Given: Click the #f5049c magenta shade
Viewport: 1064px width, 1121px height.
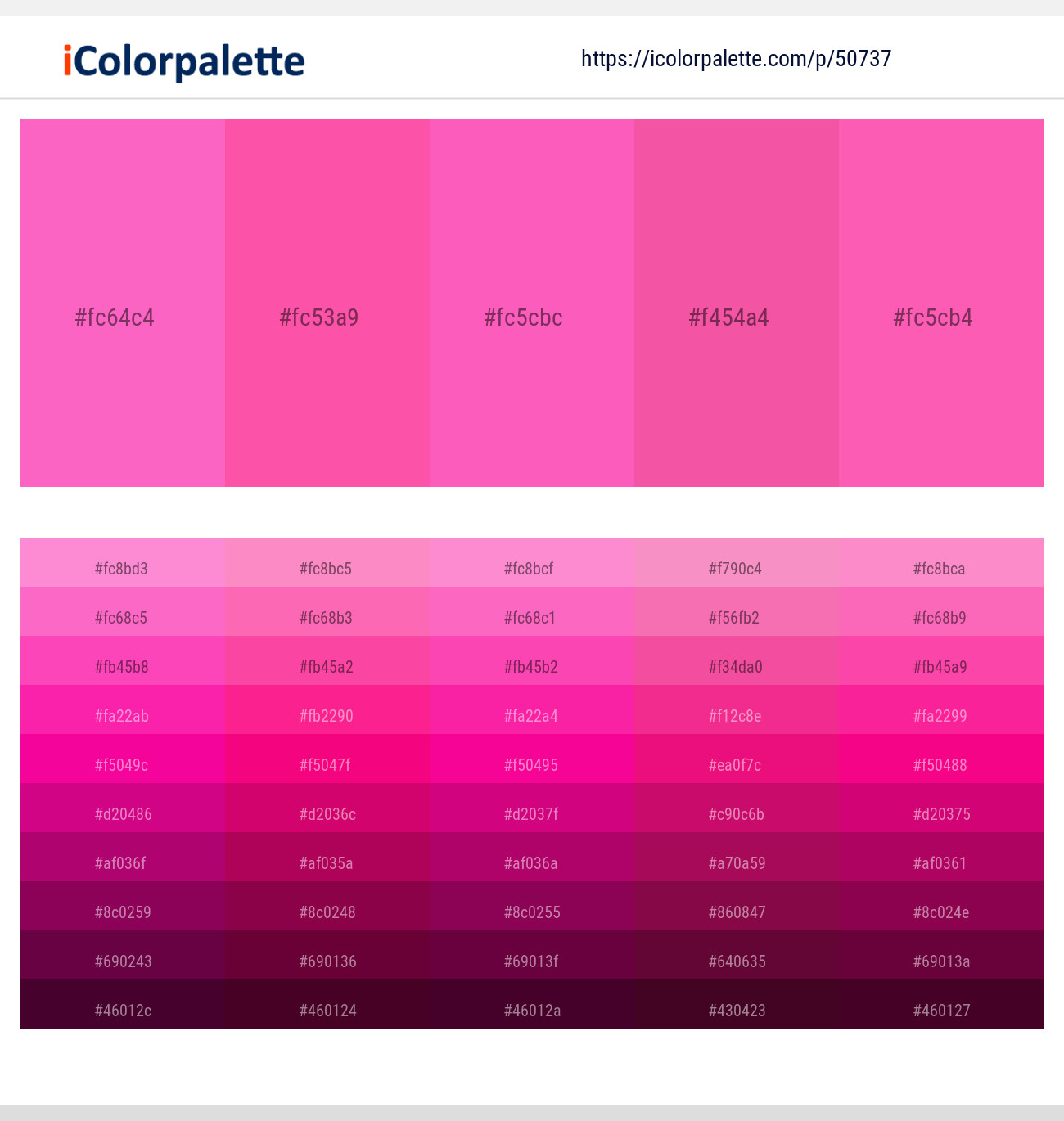Looking at the screenshot, I should [x=122, y=764].
